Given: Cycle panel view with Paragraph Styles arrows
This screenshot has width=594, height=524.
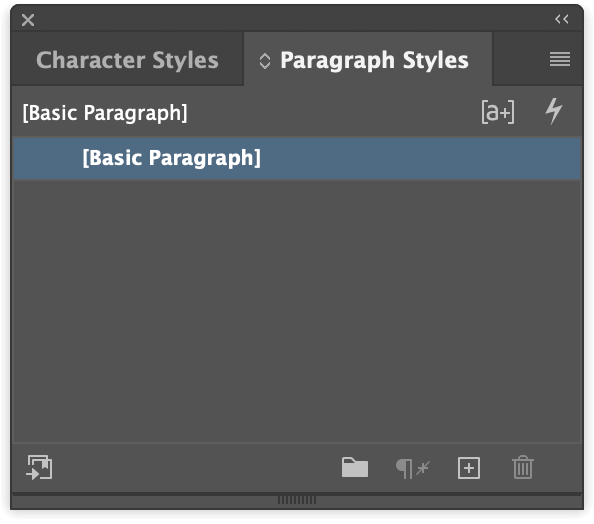Looking at the screenshot, I should (265, 61).
